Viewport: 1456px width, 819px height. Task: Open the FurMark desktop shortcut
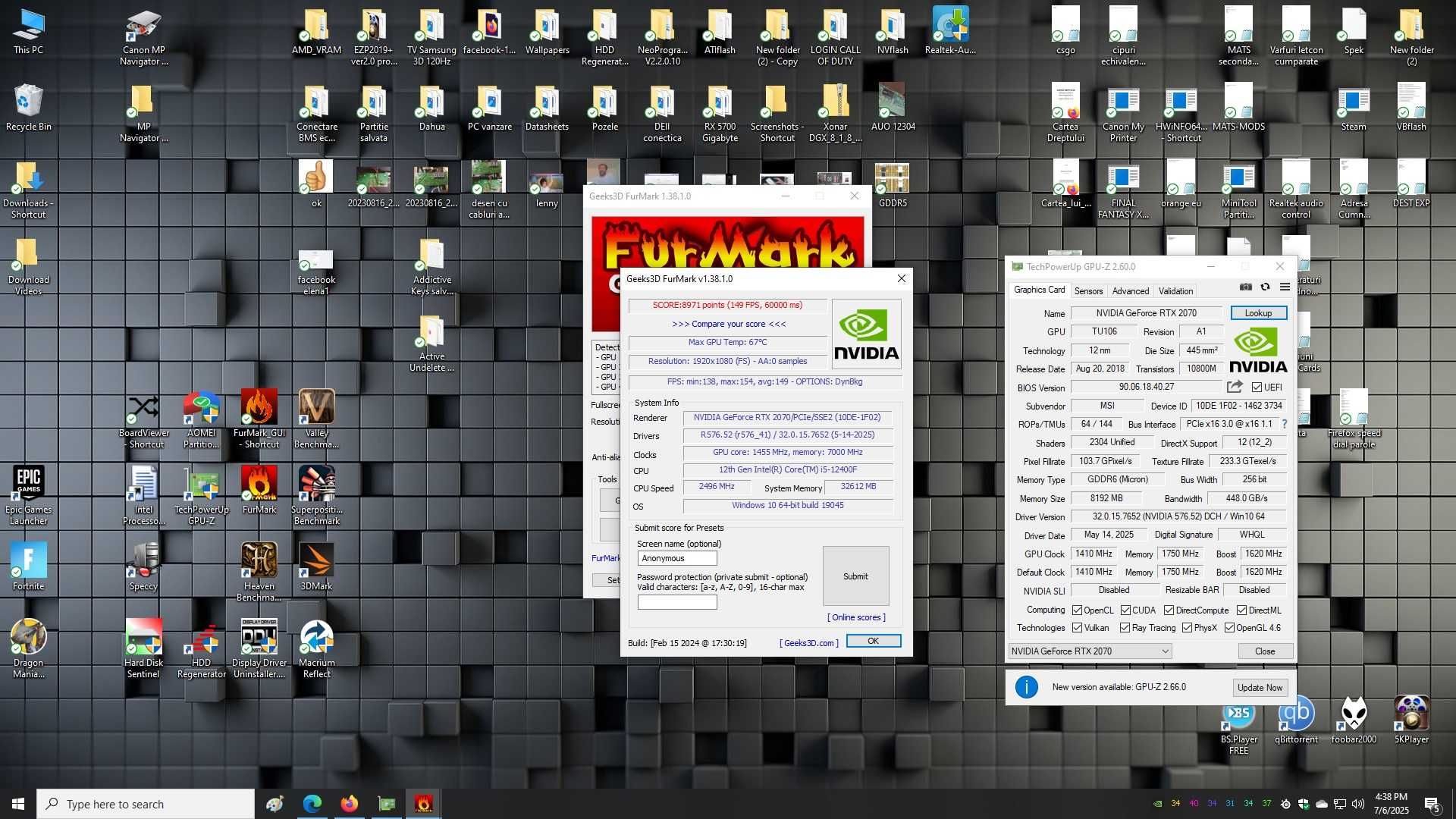coord(259,490)
